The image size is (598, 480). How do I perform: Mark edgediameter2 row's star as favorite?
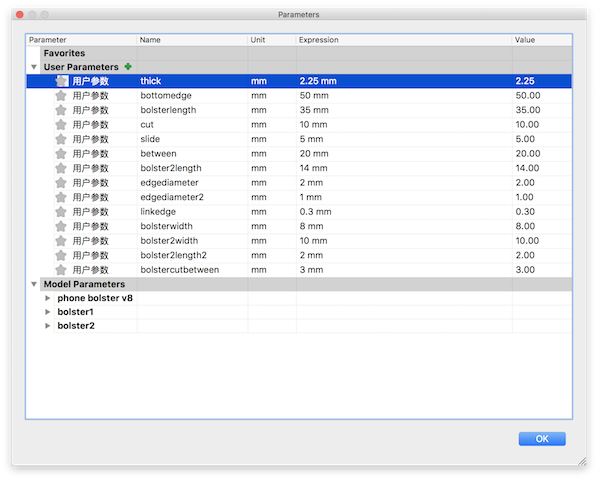pyautogui.click(x=61, y=197)
